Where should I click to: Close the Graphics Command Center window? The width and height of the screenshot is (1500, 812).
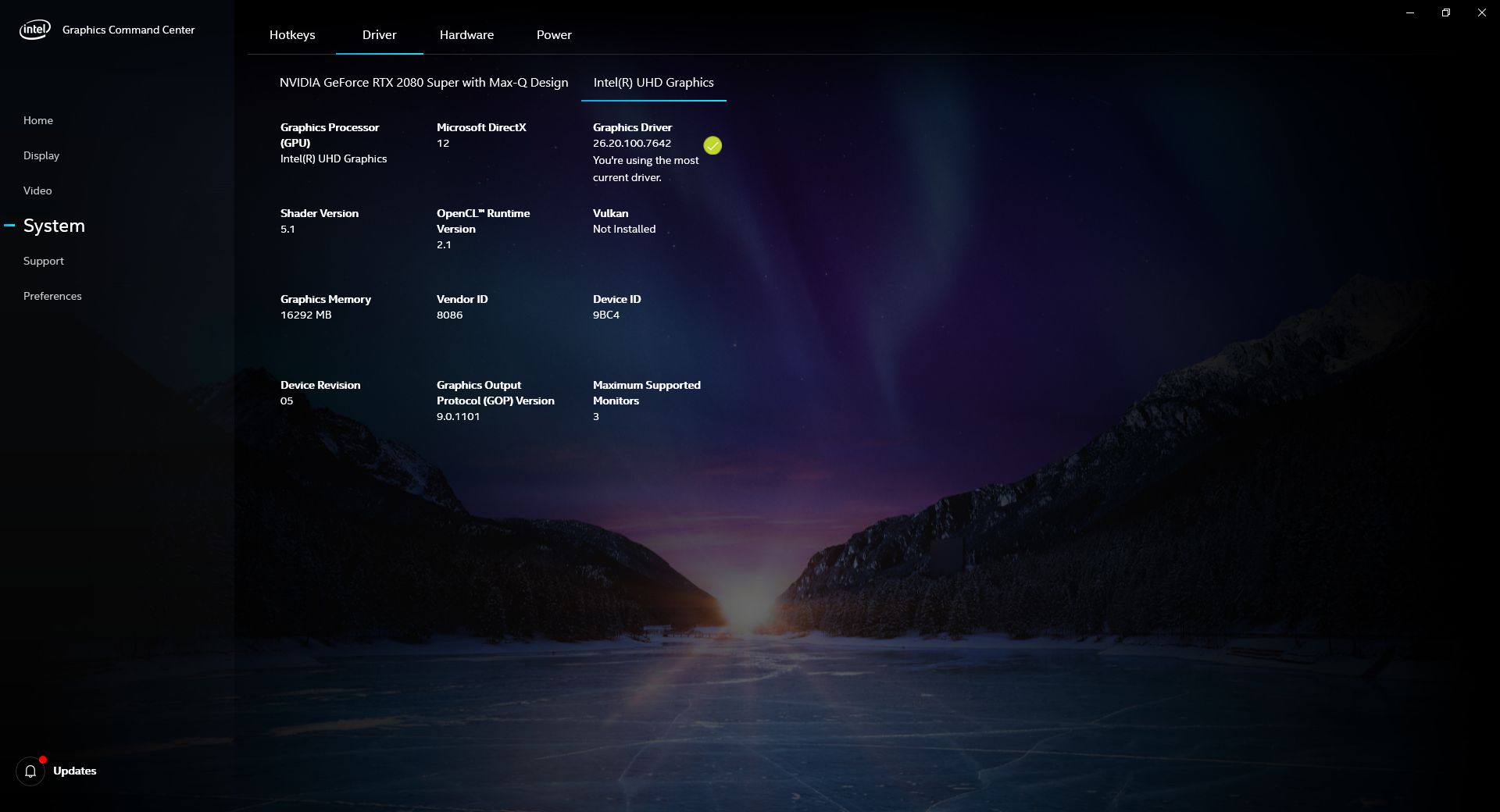coord(1482,12)
